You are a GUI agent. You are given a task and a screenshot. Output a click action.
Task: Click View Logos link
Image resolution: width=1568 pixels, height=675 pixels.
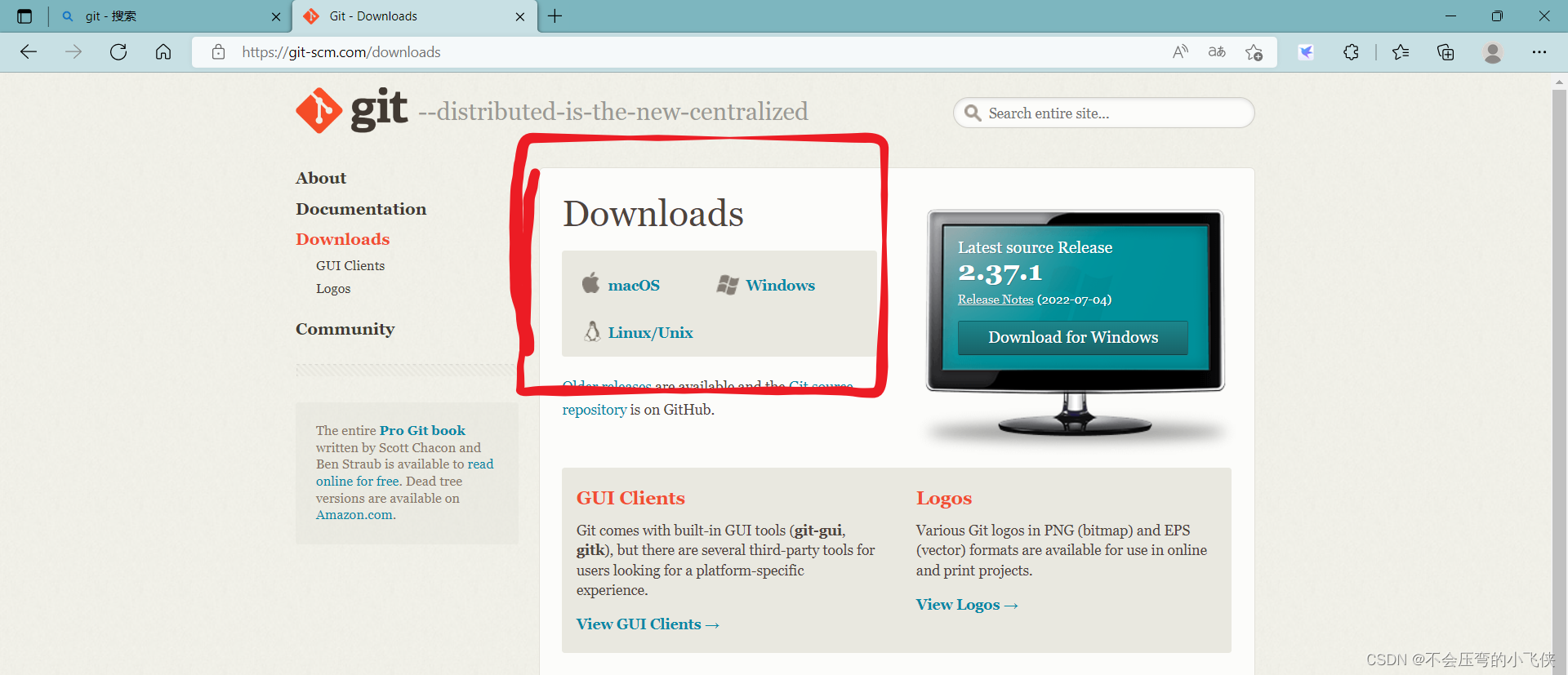pyautogui.click(x=967, y=605)
